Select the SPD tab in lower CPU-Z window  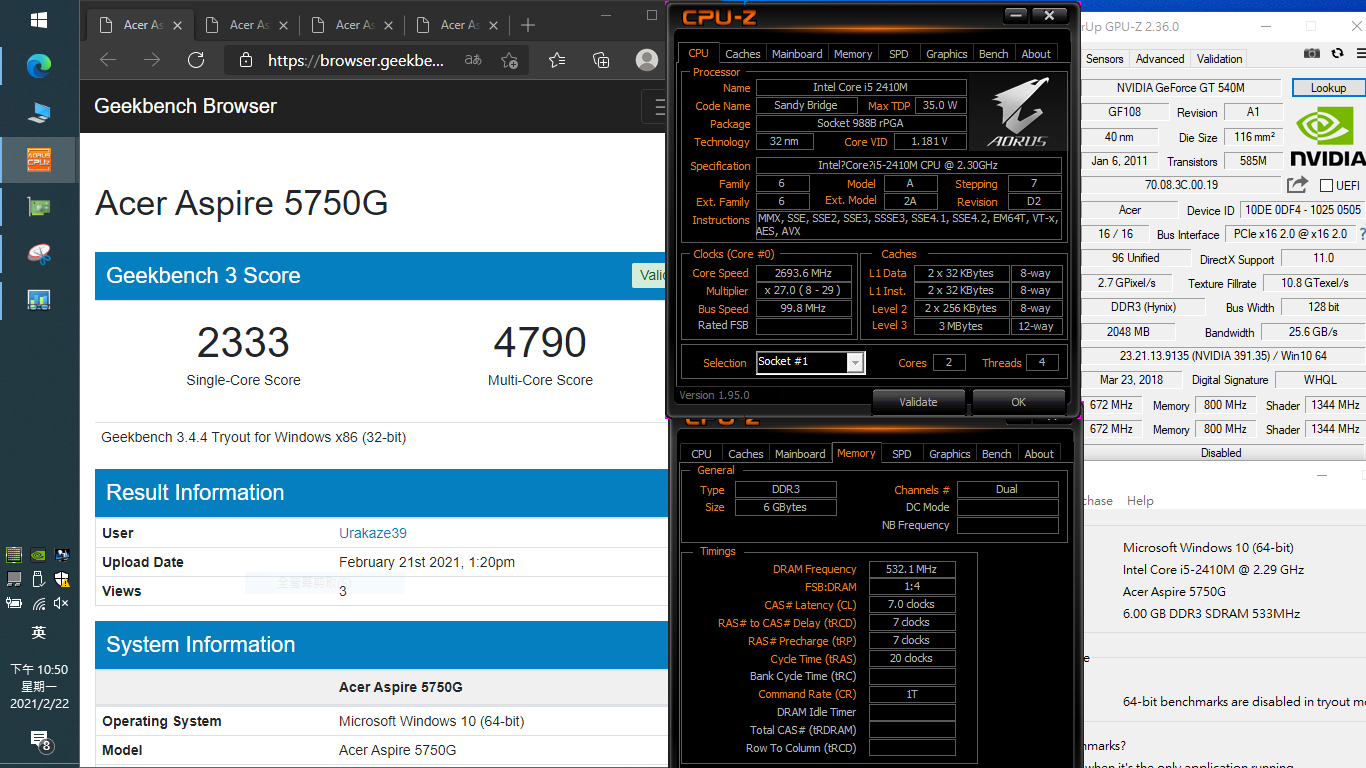[902, 454]
